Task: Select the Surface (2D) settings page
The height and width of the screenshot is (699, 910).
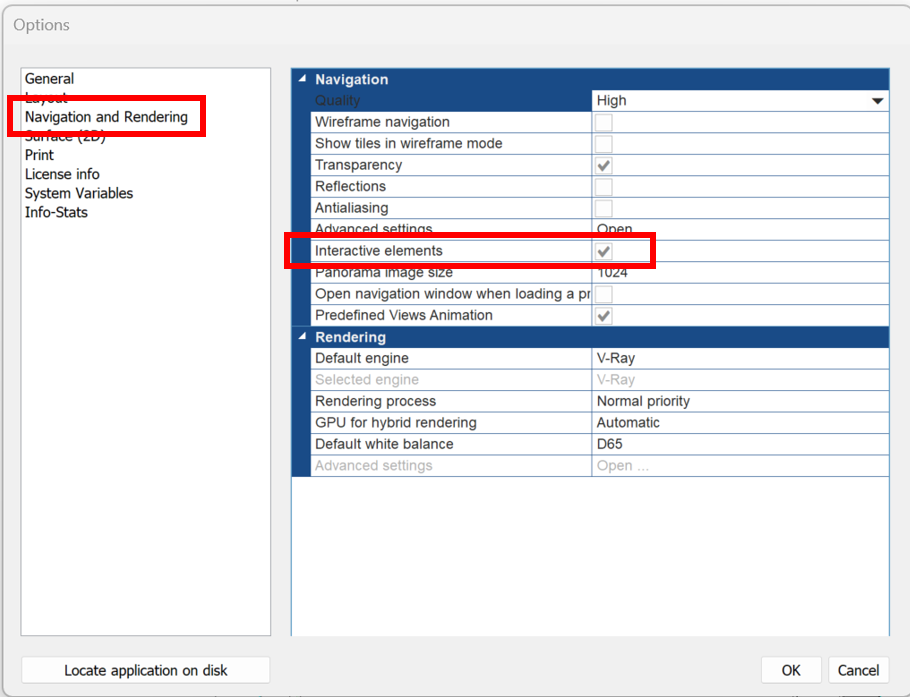Action: [x=64, y=135]
